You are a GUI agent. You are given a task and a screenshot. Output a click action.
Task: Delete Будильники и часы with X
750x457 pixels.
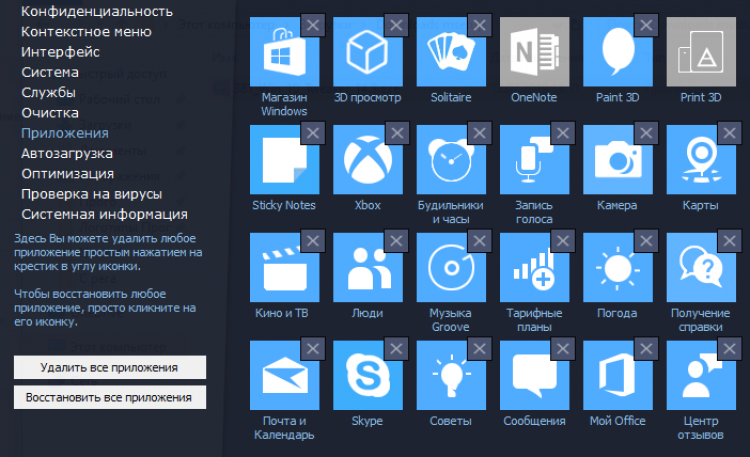pyautogui.click(x=480, y=133)
